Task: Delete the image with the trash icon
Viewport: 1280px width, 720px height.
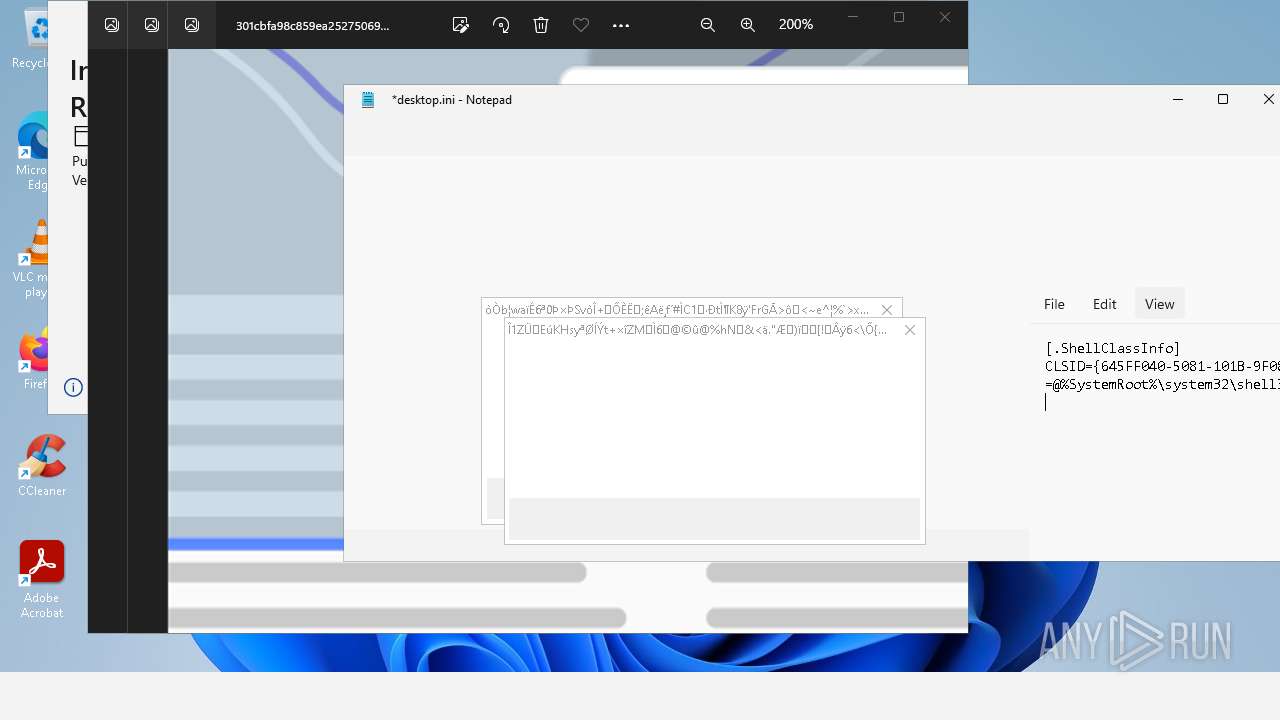Action: 541,25
